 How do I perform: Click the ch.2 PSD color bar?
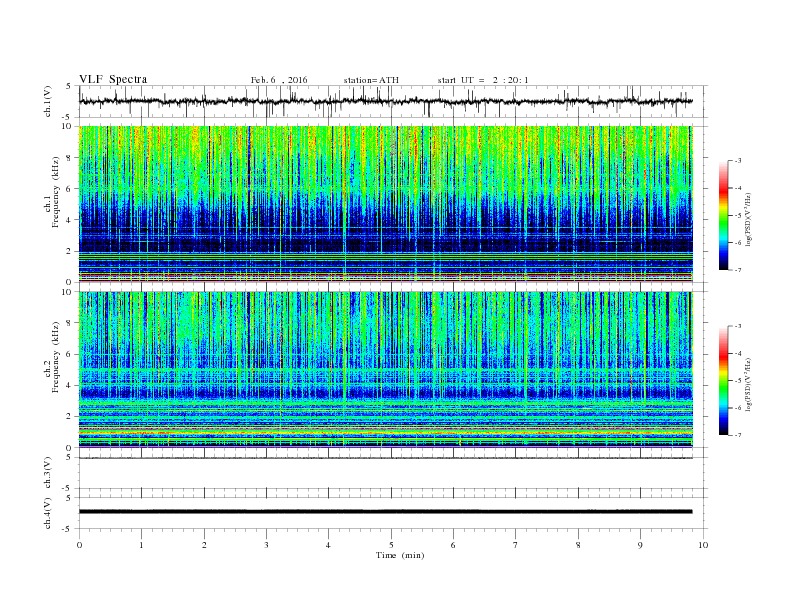[724, 380]
